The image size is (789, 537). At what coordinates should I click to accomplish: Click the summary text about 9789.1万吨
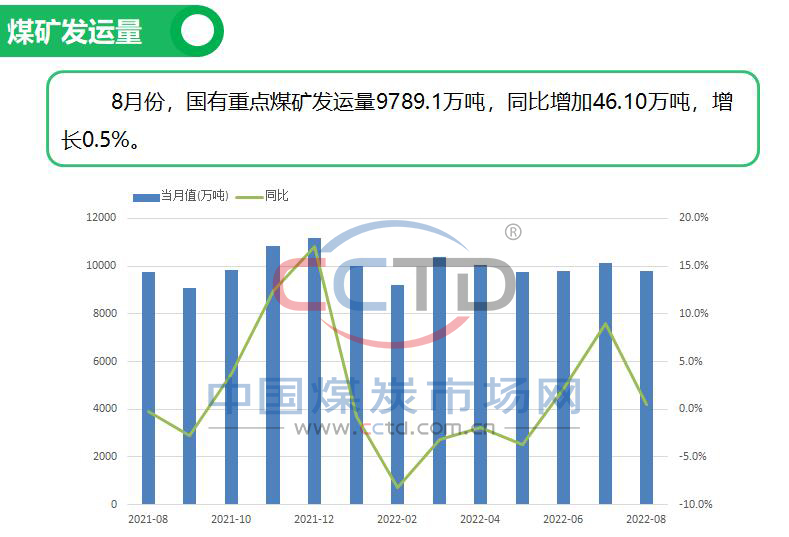(x=397, y=120)
